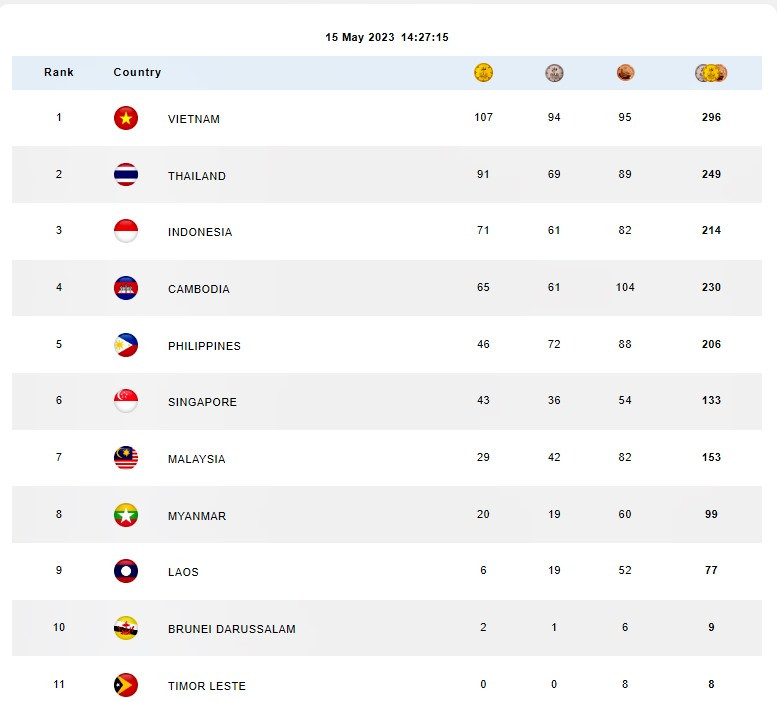Click the Laos flag icon

[126, 571]
